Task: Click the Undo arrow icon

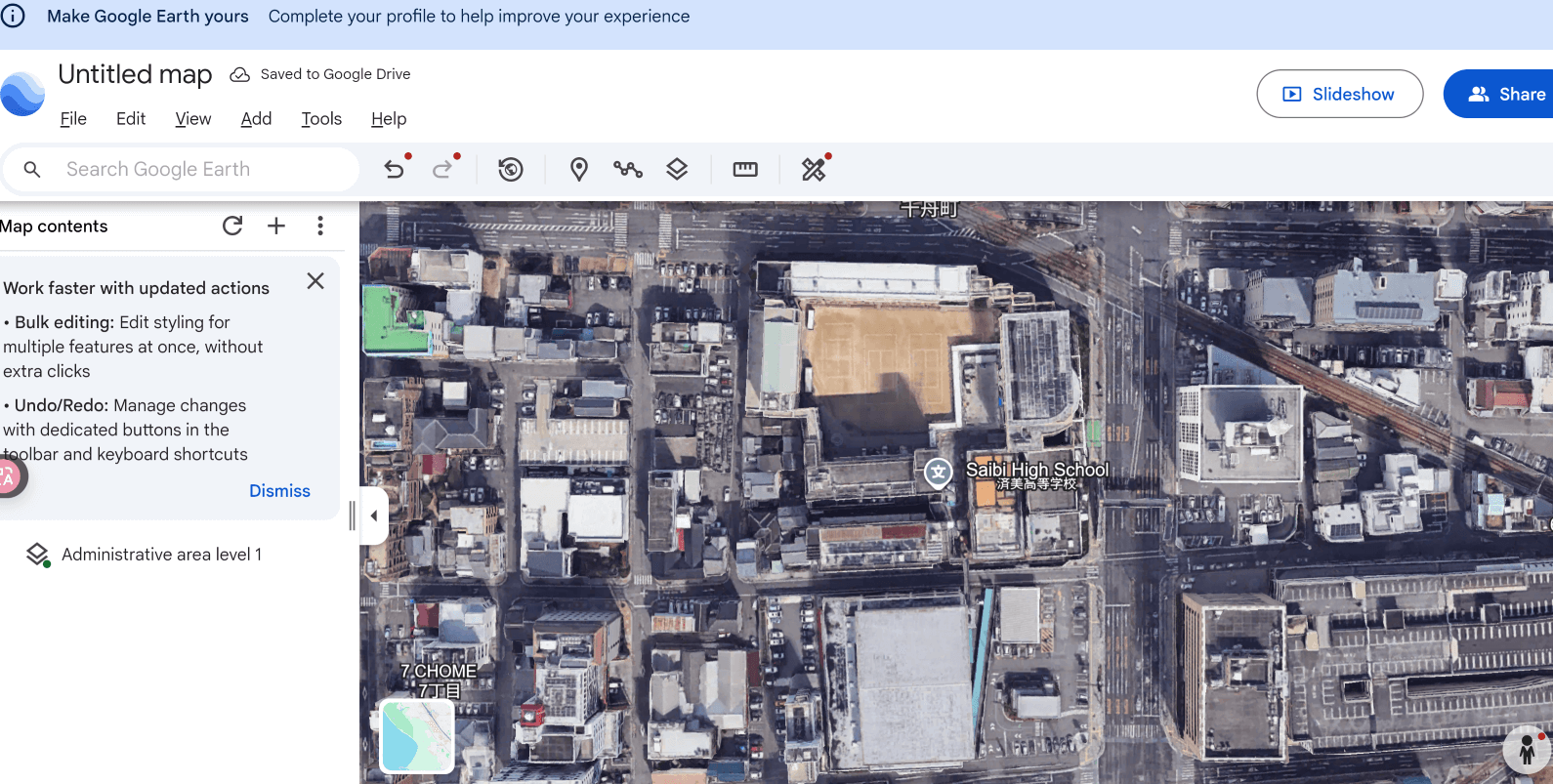Action: click(394, 170)
